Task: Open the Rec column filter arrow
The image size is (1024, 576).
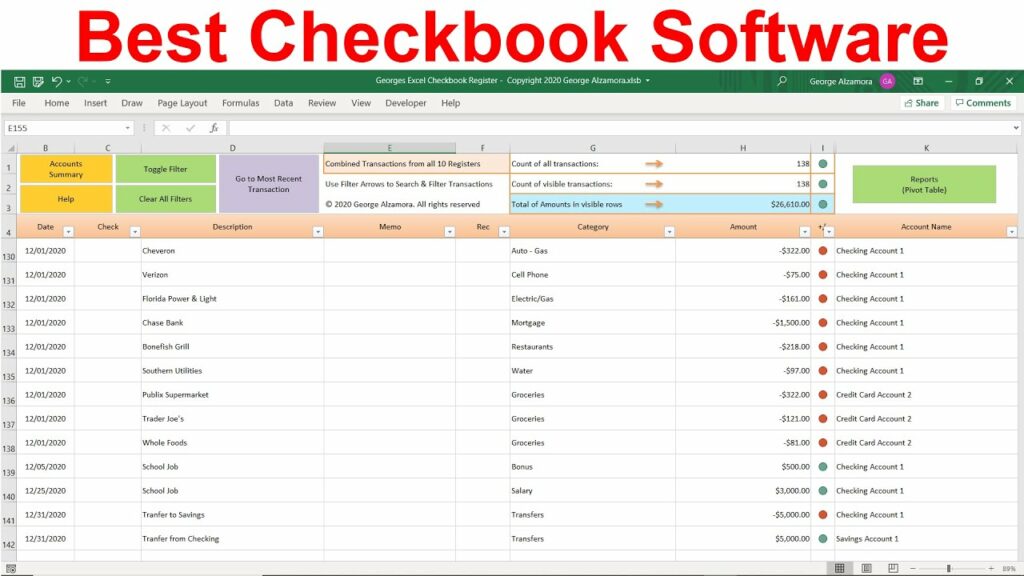Action: [504, 232]
